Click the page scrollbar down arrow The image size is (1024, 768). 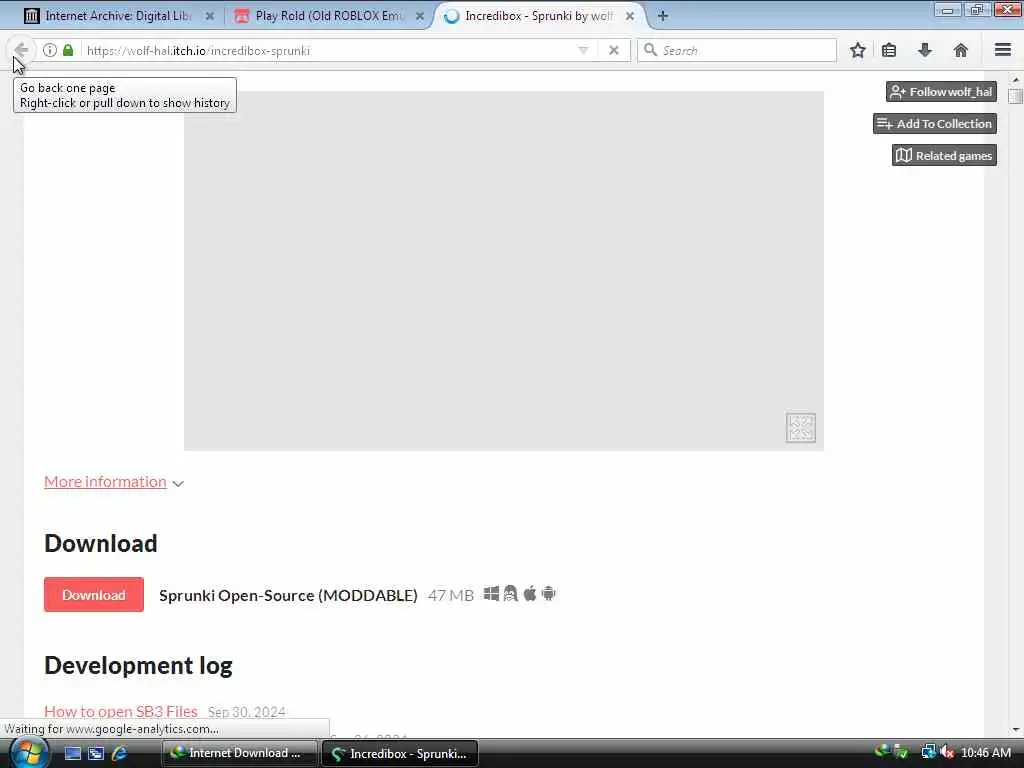pos(1016,729)
